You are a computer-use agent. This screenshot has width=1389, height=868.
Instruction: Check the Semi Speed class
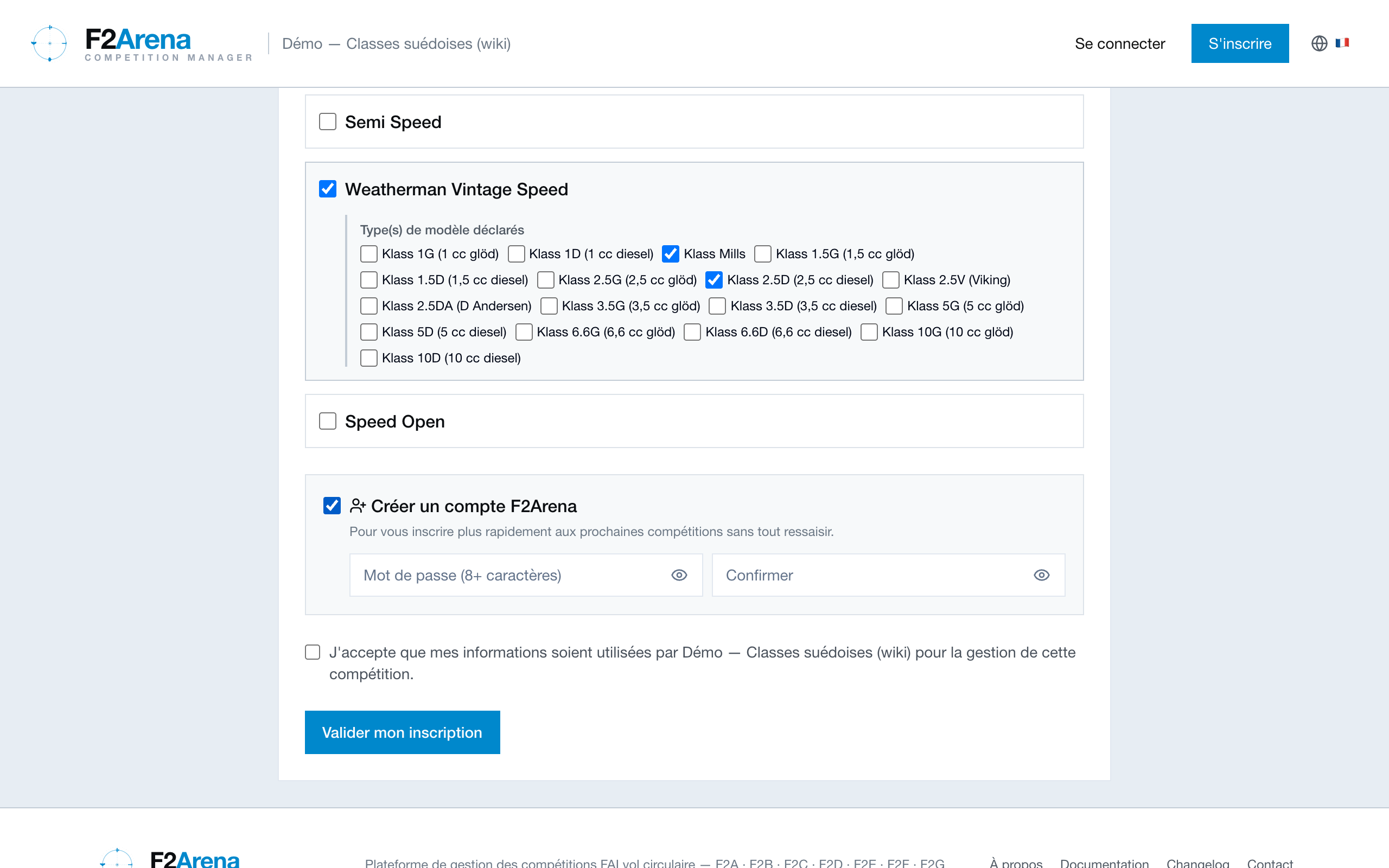[x=328, y=122]
